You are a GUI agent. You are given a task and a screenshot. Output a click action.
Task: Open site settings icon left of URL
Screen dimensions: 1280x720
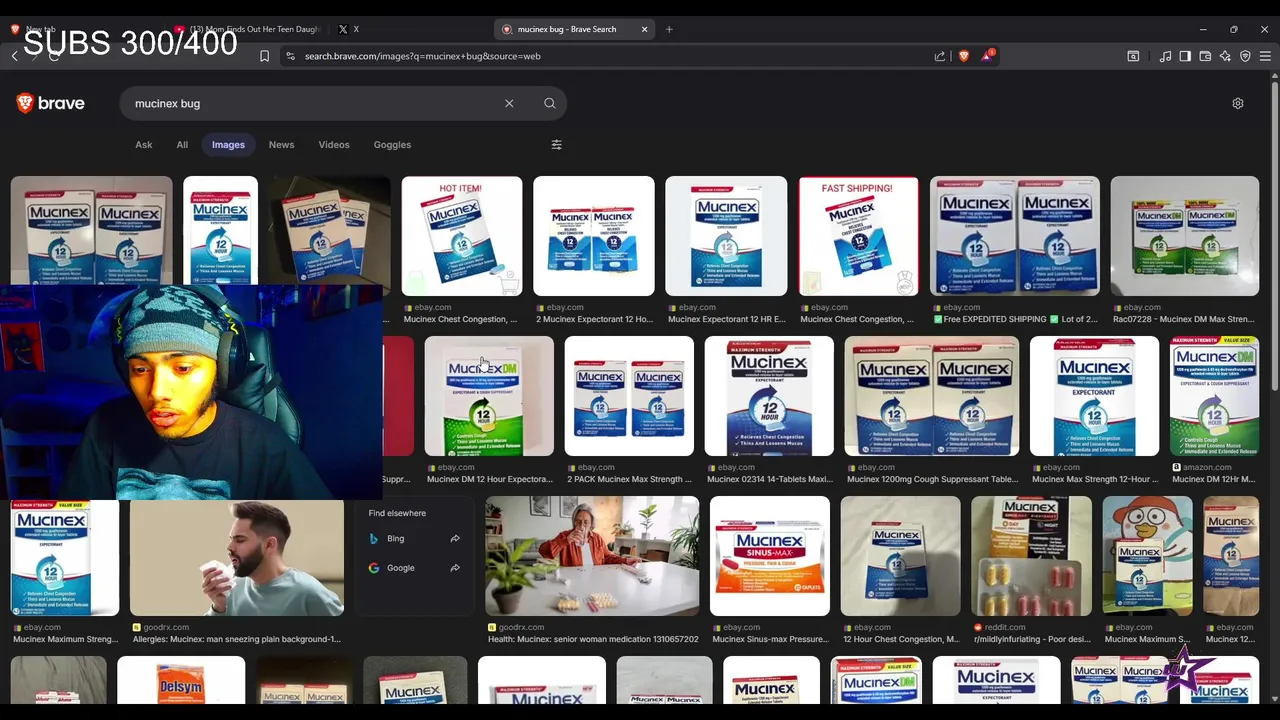[290, 56]
